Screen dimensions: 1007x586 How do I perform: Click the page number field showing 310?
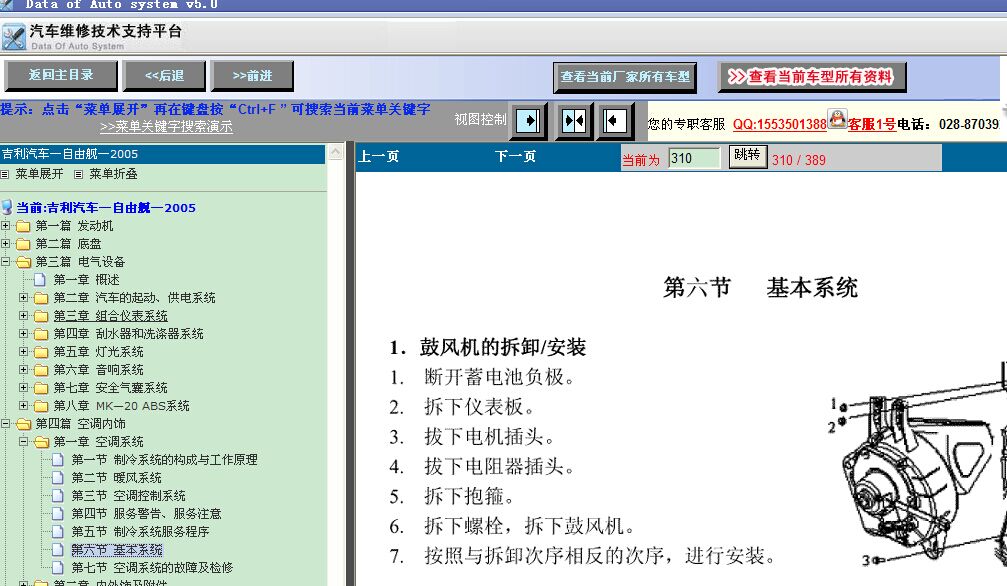[694, 158]
